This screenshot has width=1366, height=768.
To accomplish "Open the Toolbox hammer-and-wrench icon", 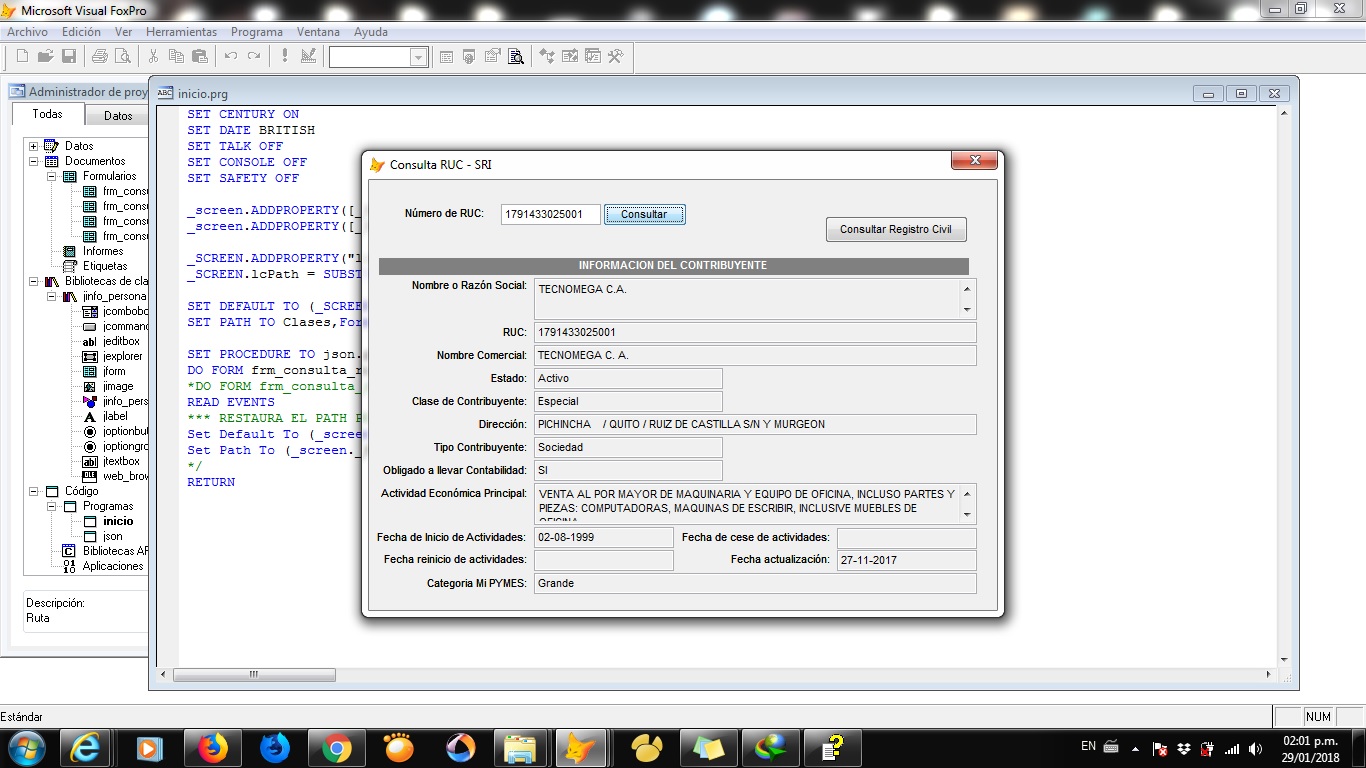I will point(616,57).
